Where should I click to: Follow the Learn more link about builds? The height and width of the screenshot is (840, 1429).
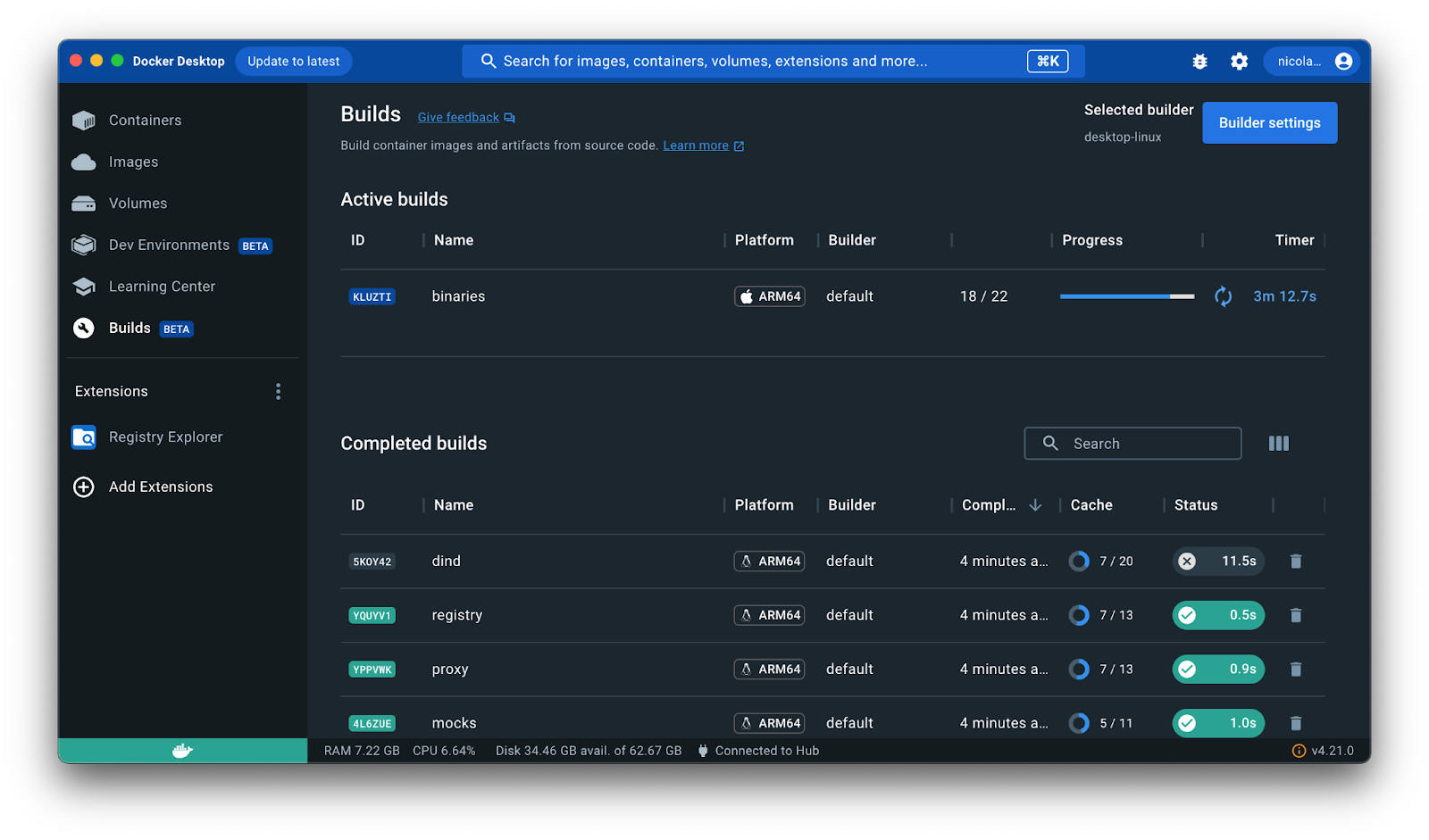pyautogui.click(x=697, y=145)
